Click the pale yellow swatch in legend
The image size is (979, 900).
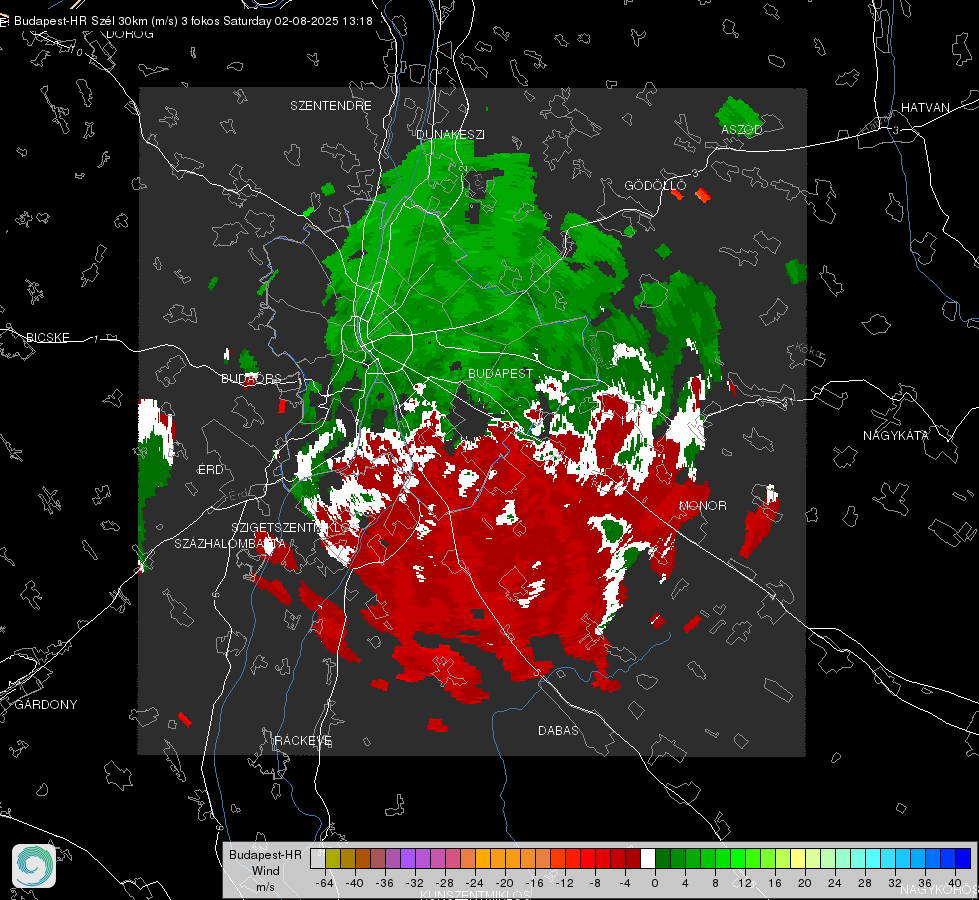(x=798, y=859)
